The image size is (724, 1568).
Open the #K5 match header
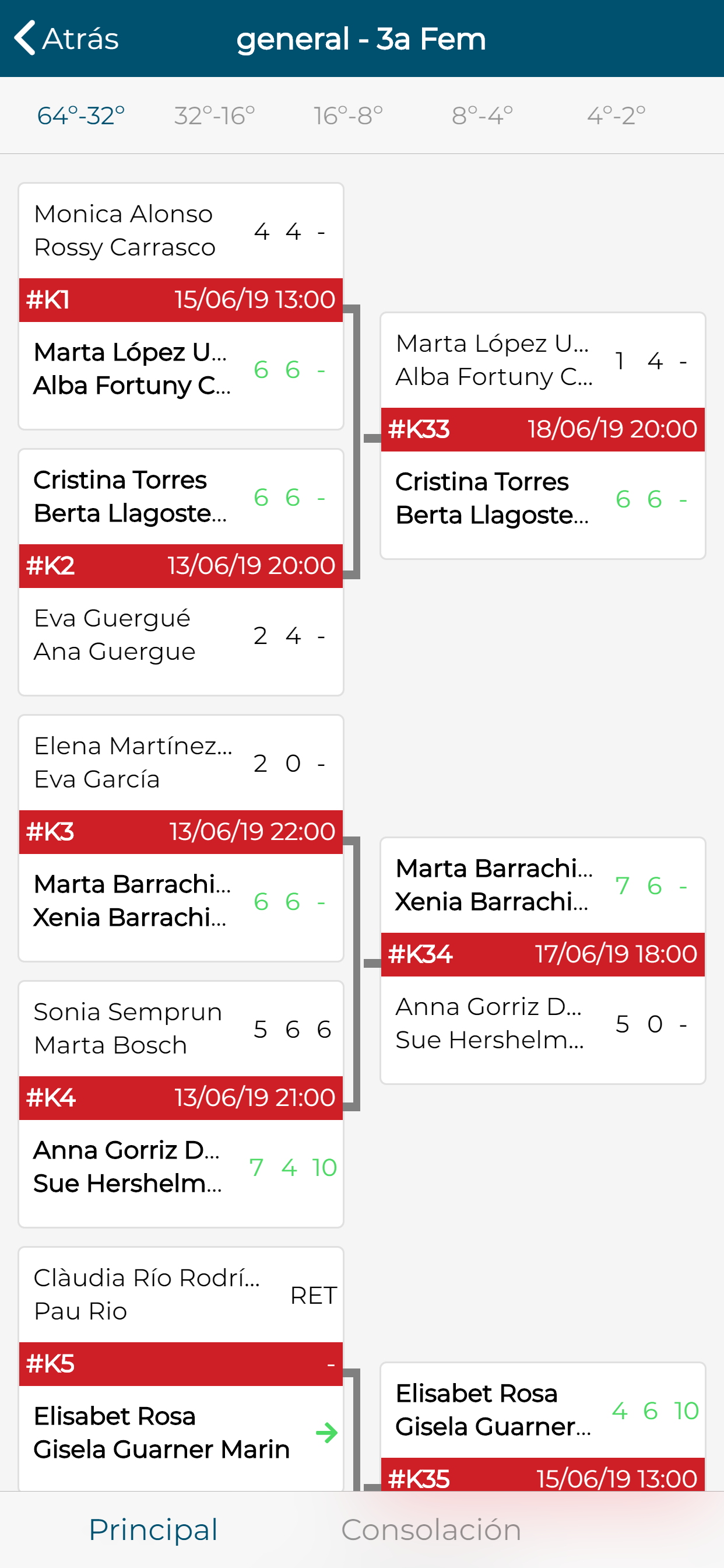point(181,1364)
